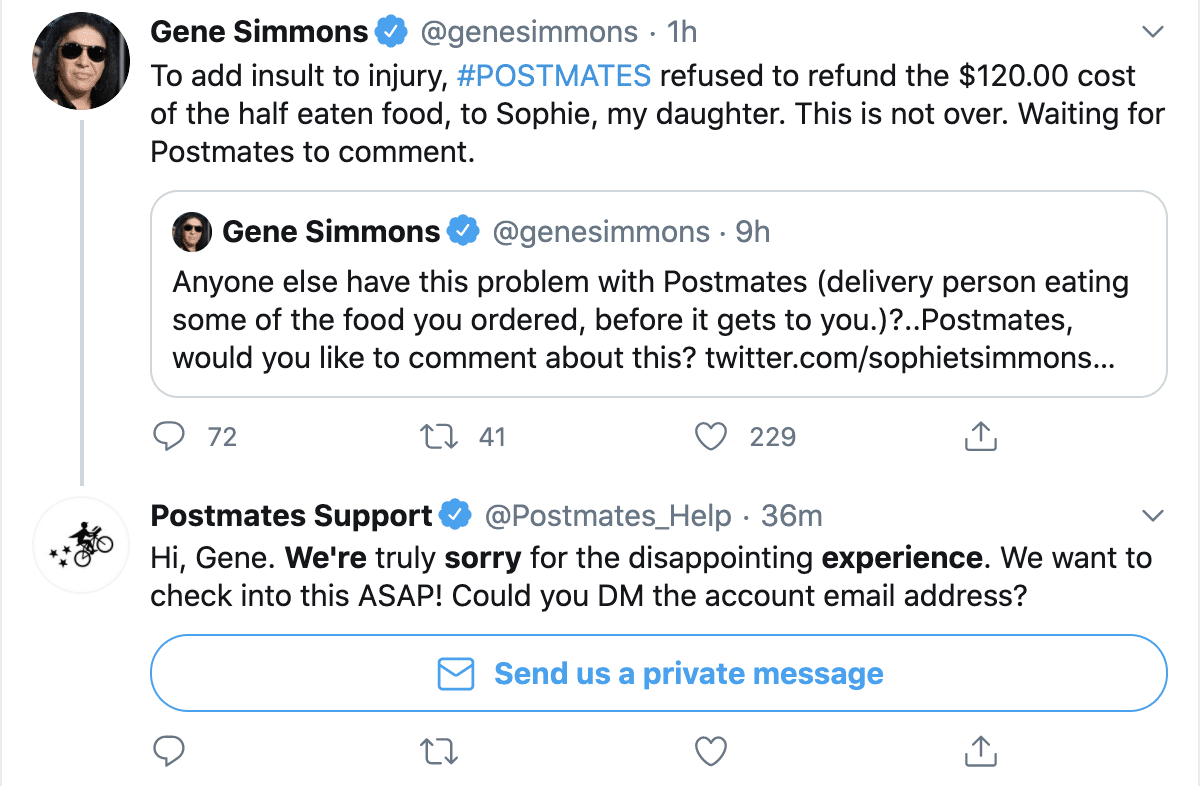Open Postmates Support tweet options chevron
The width and height of the screenshot is (1202, 786).
pos(1153,516)
